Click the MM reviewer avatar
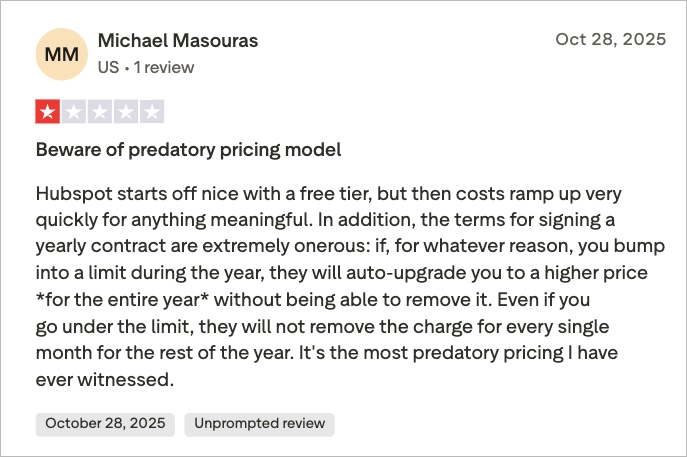687x457 pixels. coord(60,54)
